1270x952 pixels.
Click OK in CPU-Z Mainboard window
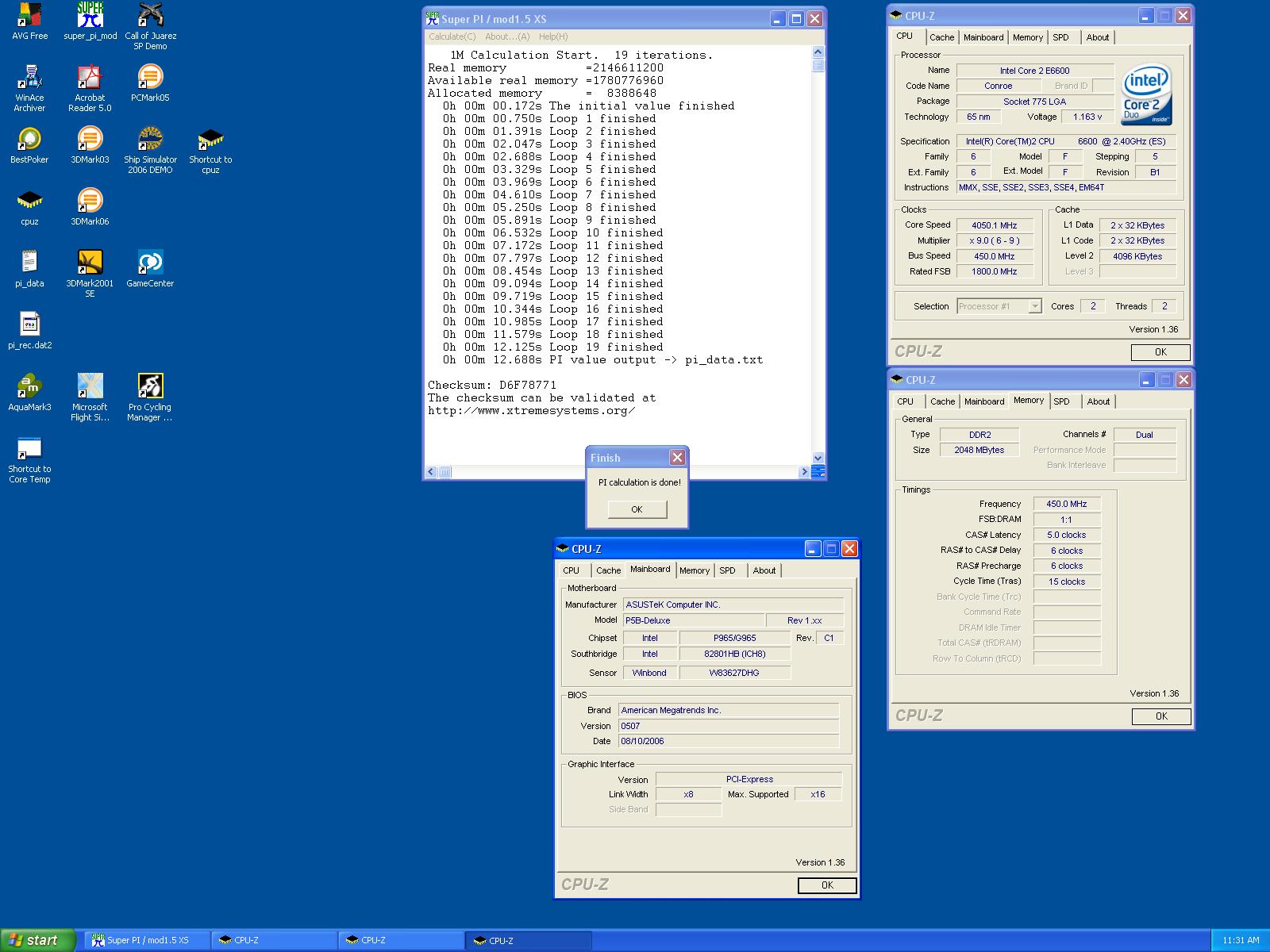tap(827, 885)
